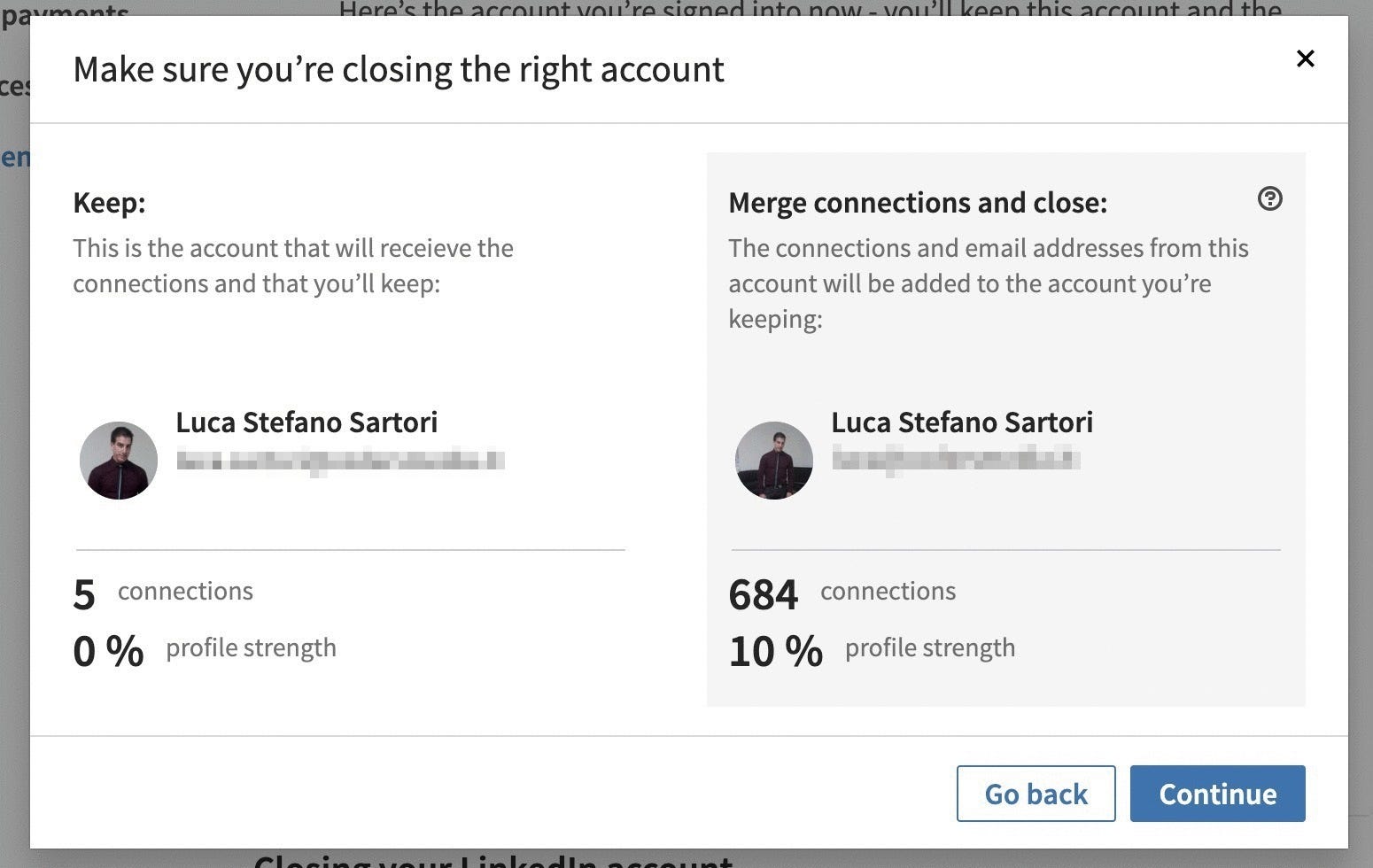Open the help tooltip for merge connections

point(1270,200)
